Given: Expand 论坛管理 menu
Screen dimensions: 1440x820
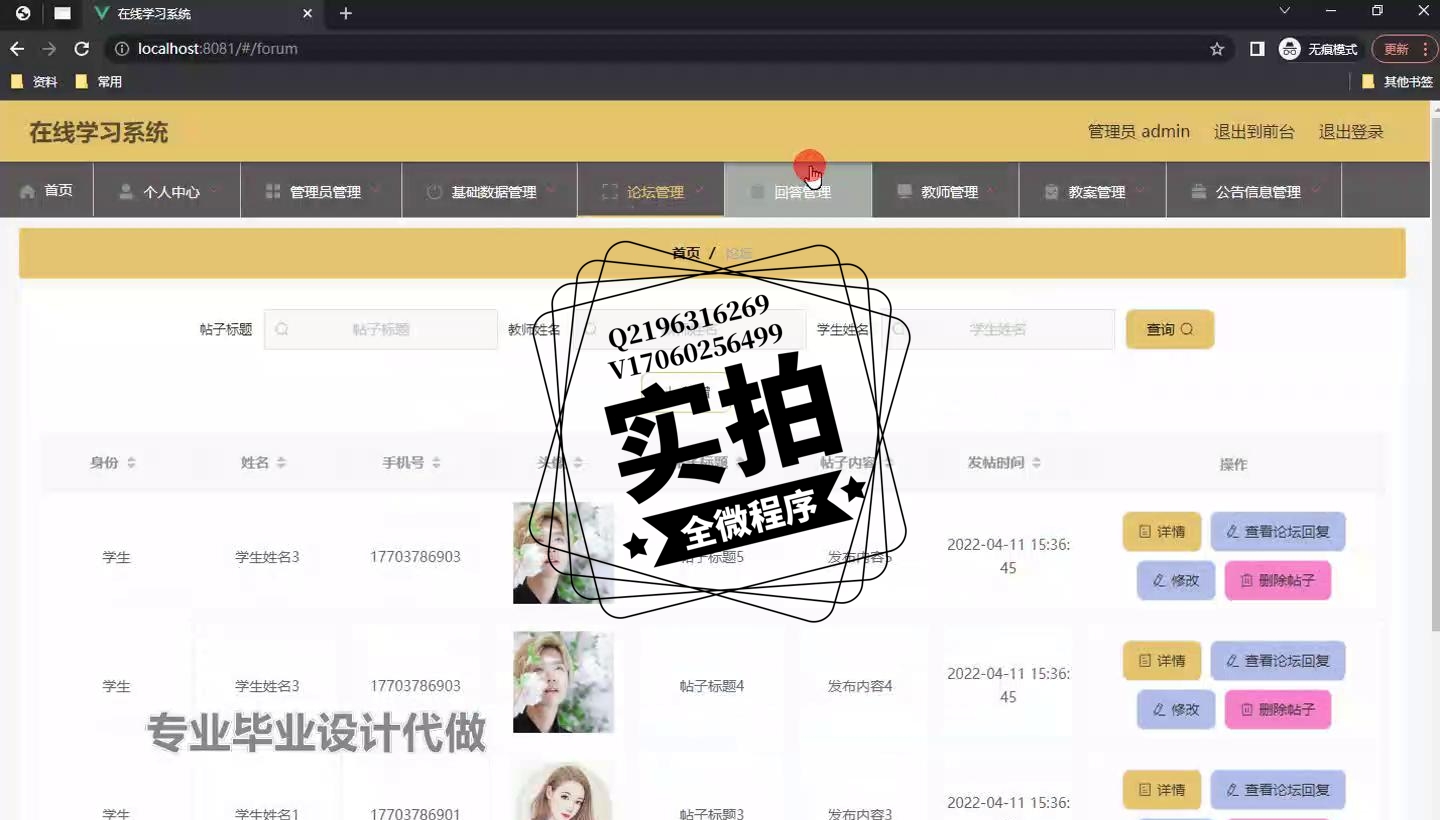Looking at the screenshot, I should [x=651, y=190].
